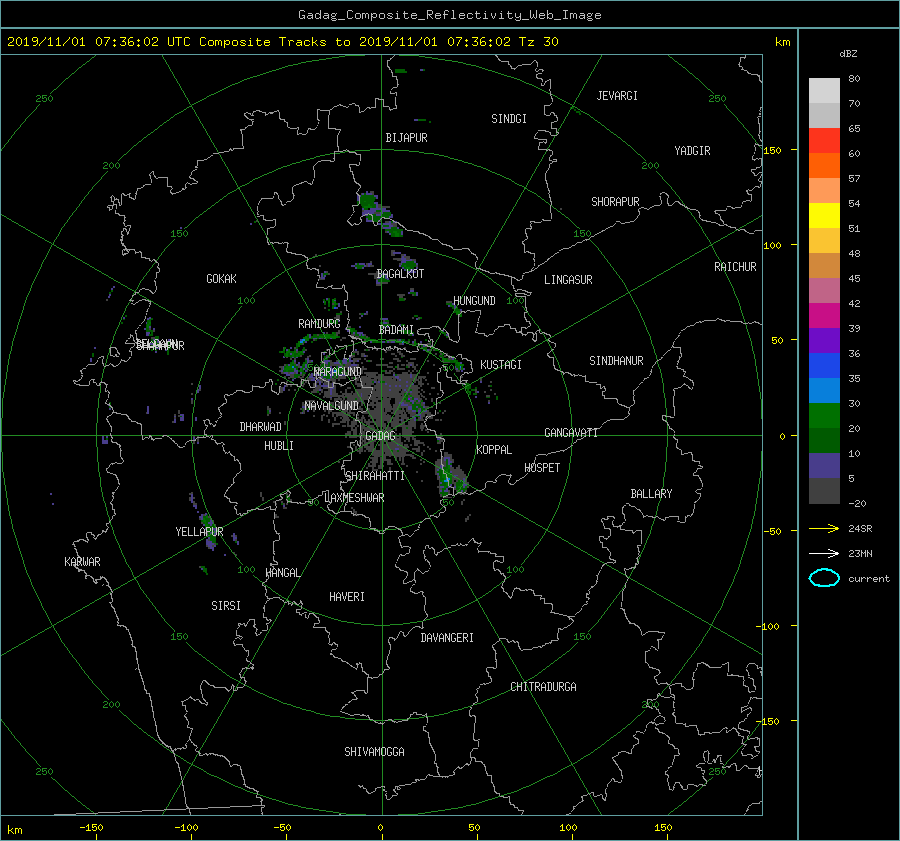Click the YADGIR city label

pyautogui.click(x=692, y=151)
